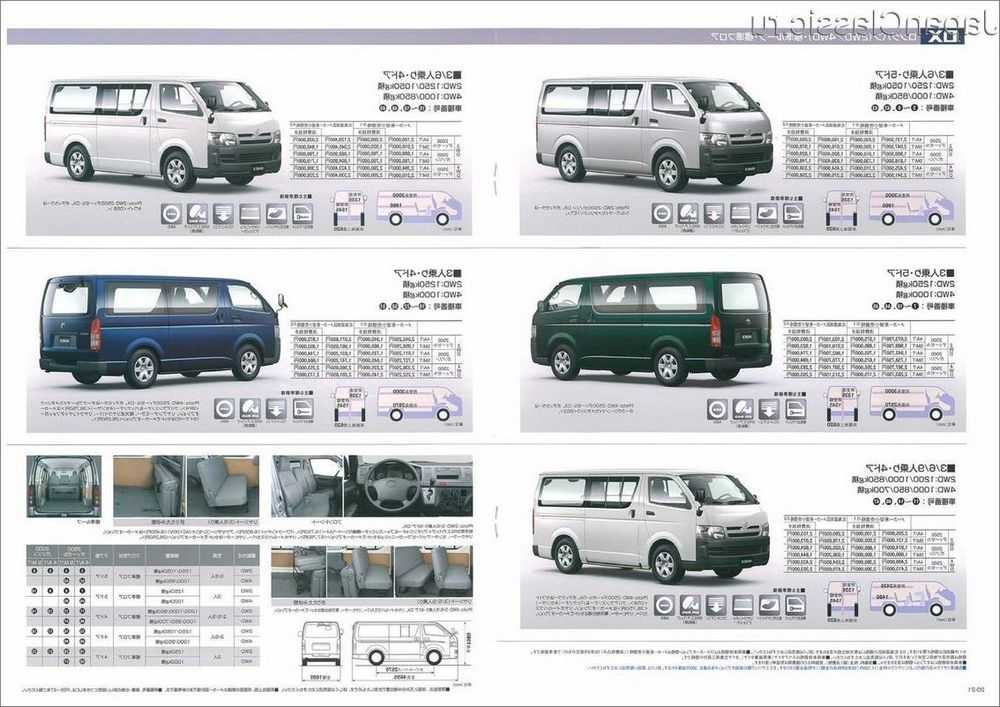Viewport: 1000px width, 707px height.
Task: Click the steering wheel and dashboard photo
Action: (408, 486)
